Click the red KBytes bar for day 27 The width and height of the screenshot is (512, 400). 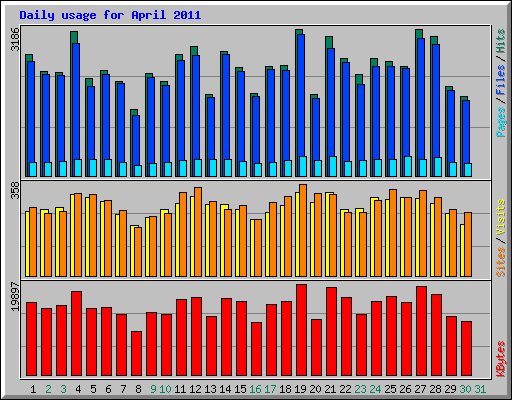pos(421,331)
